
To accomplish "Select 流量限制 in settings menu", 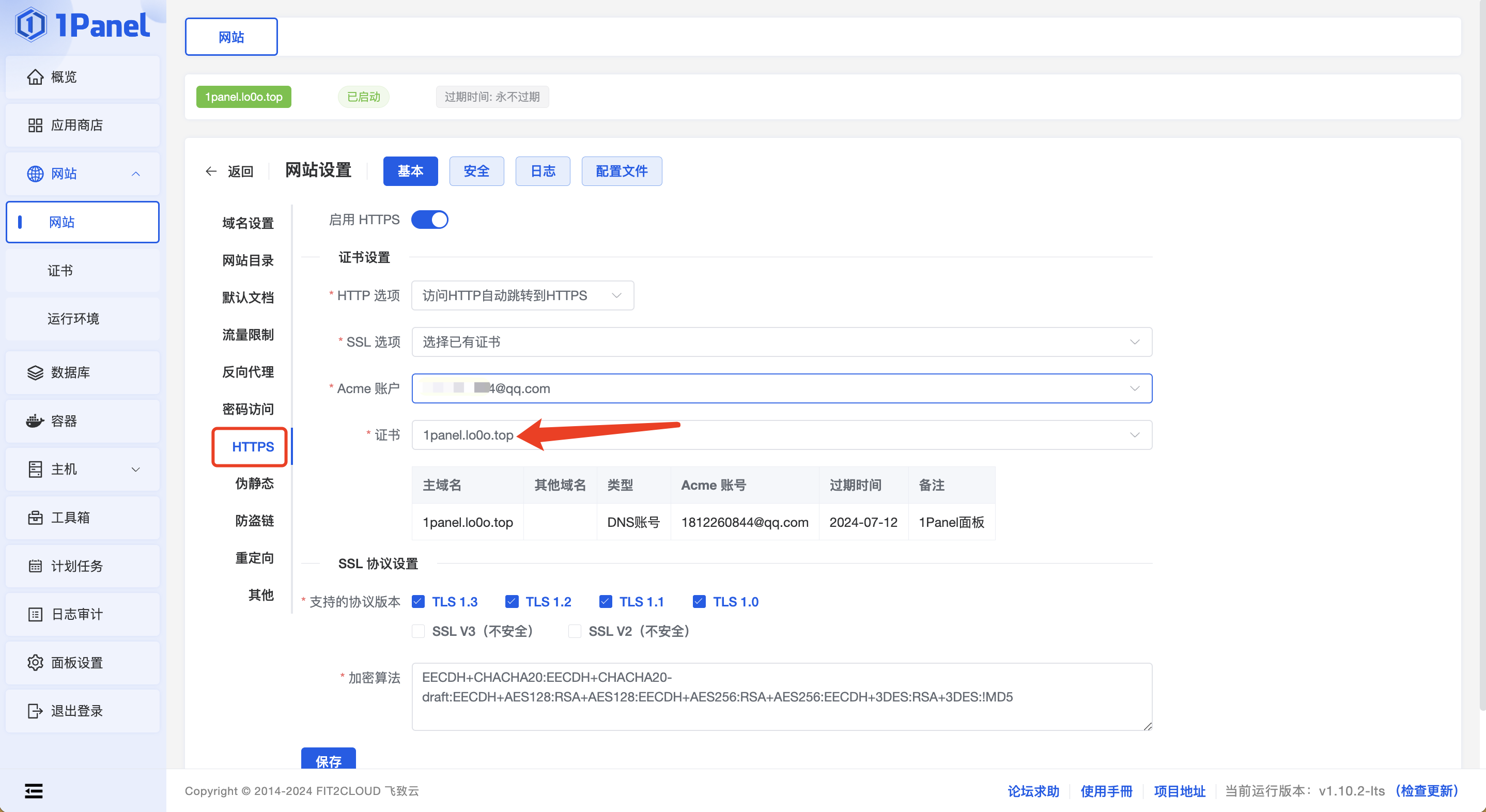I will tap(248, 335).
